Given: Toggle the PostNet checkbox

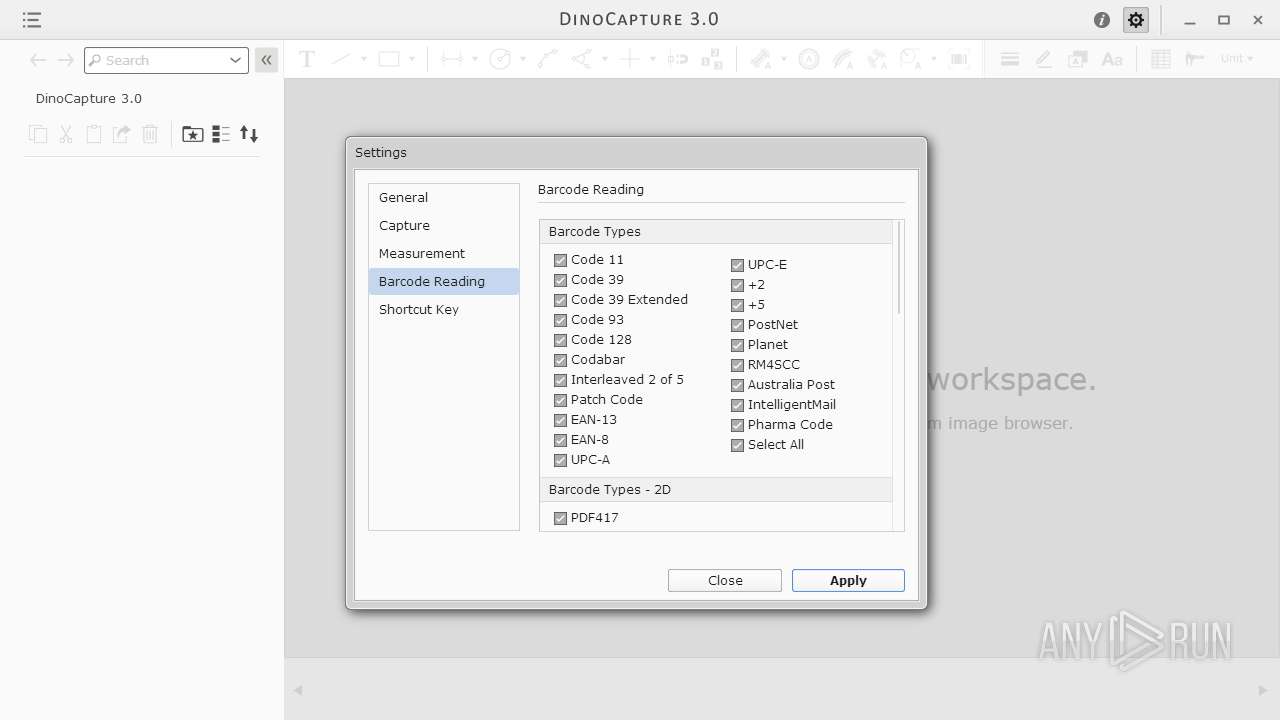Looking at the screenshot, I should [x=737, y=325].
